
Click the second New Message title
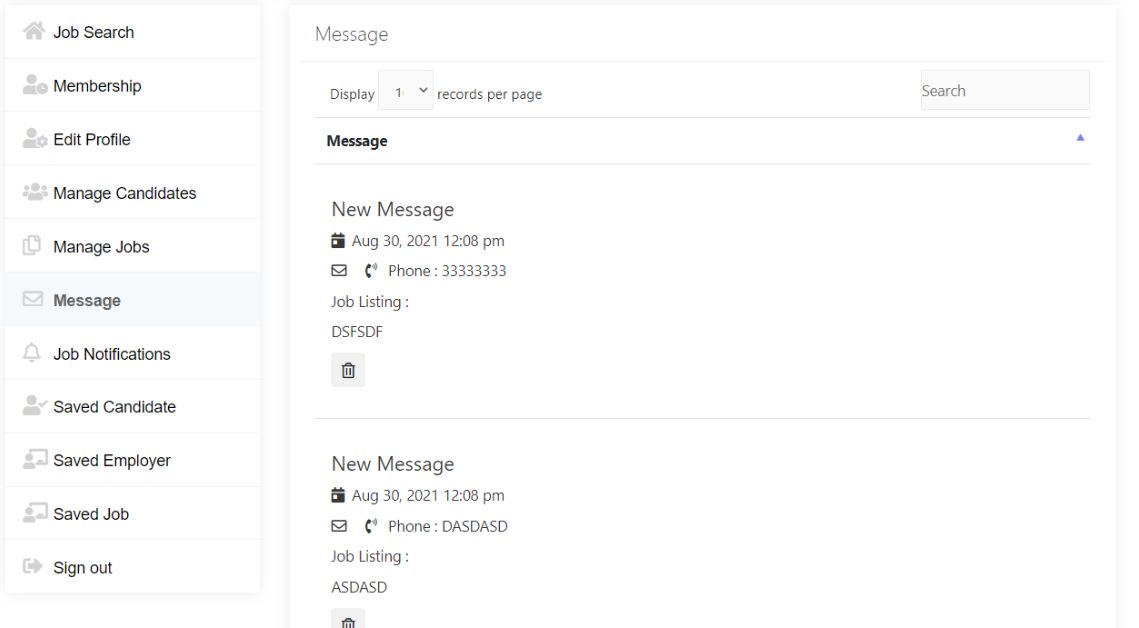392,464
